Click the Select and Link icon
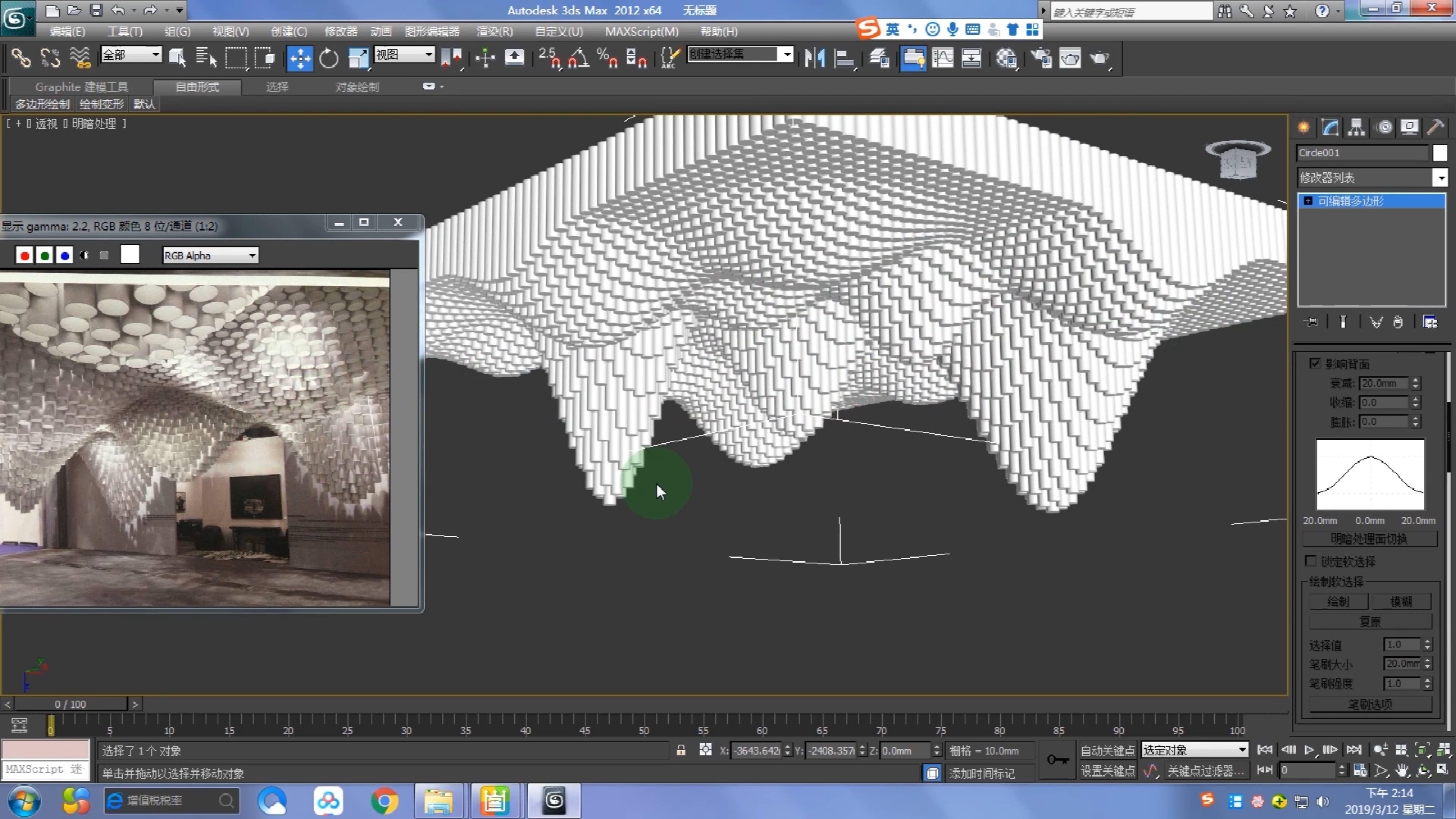This screenshot has width=1456, height=819. point(21,58)
